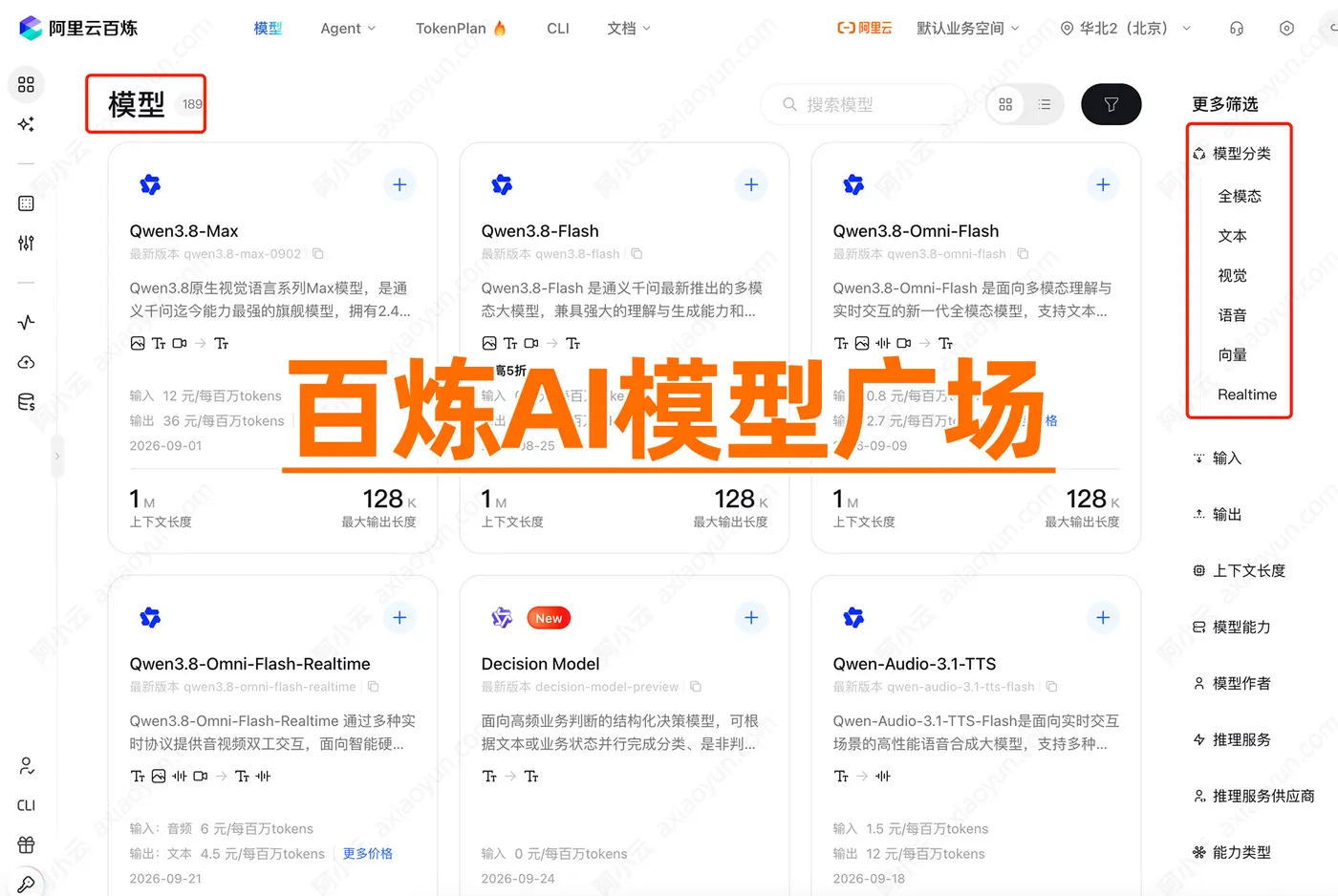Viewport: 1338px width, 896px height.
Task: Switch to list view layout
Action: click(1045, 104)
